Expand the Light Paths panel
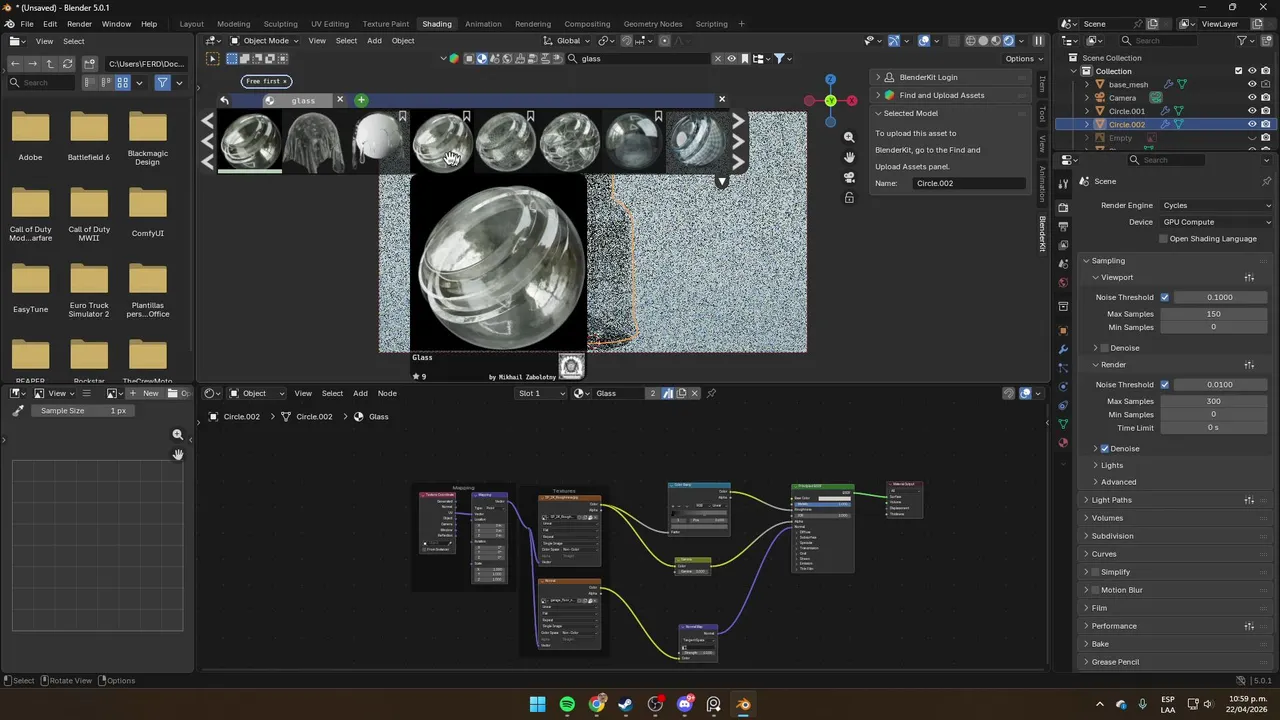 [1111, 500]
